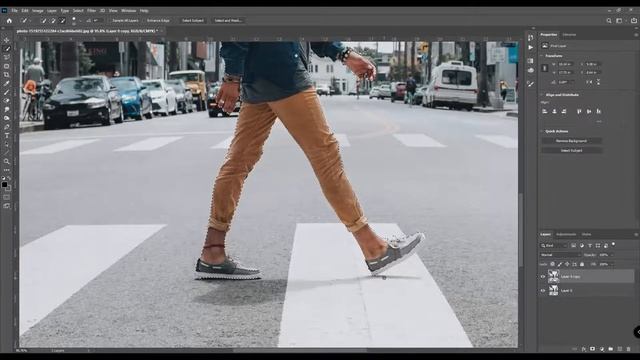Click the rotation angle input field
The height and width of the screenshot is (360, 640).
(x=566, y=82)
